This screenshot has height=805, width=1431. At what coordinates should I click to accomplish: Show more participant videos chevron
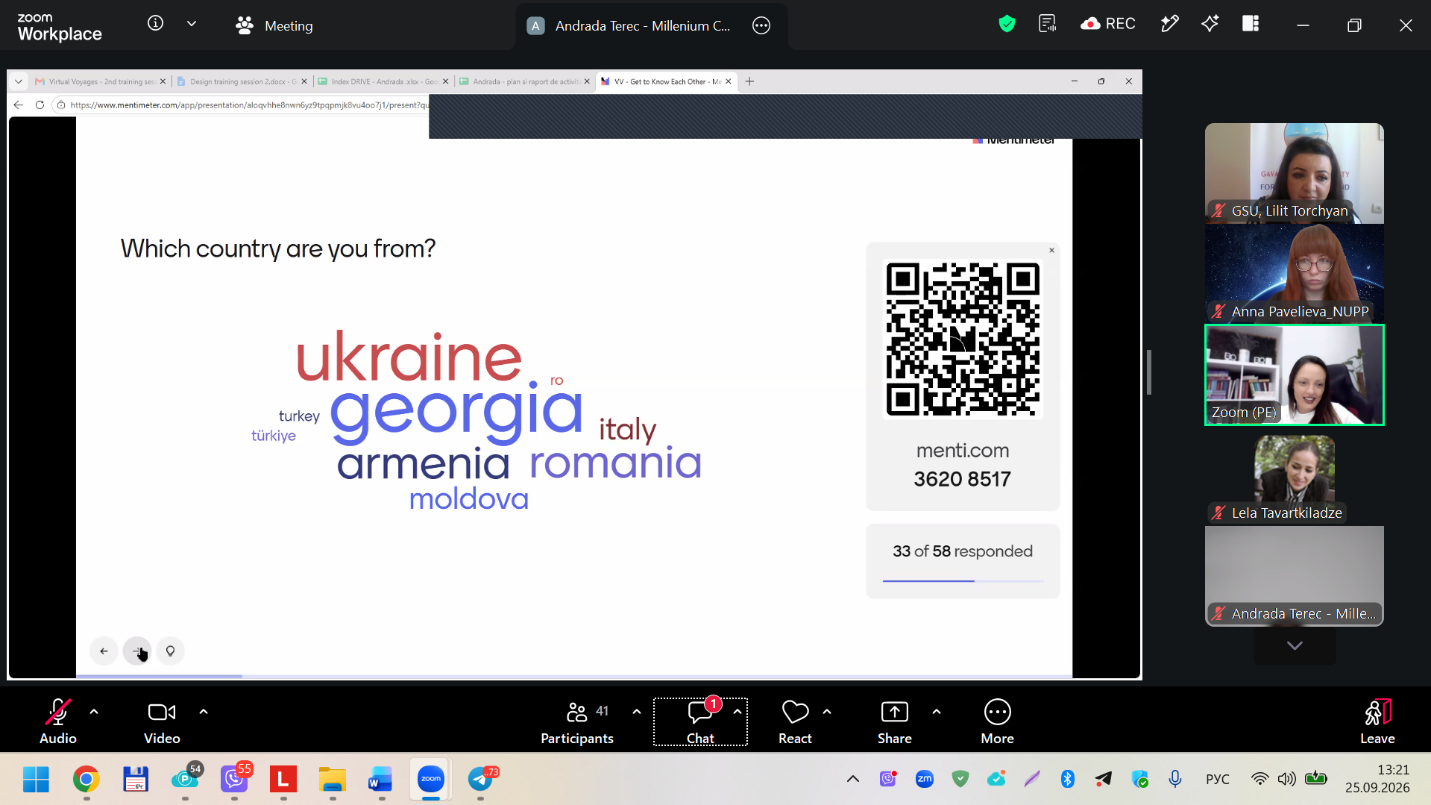[1295, 646]
